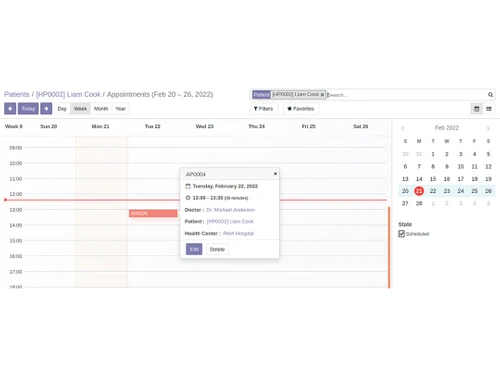Open the patient link in the popup
The image size is (500, 375).
point(230,222)
